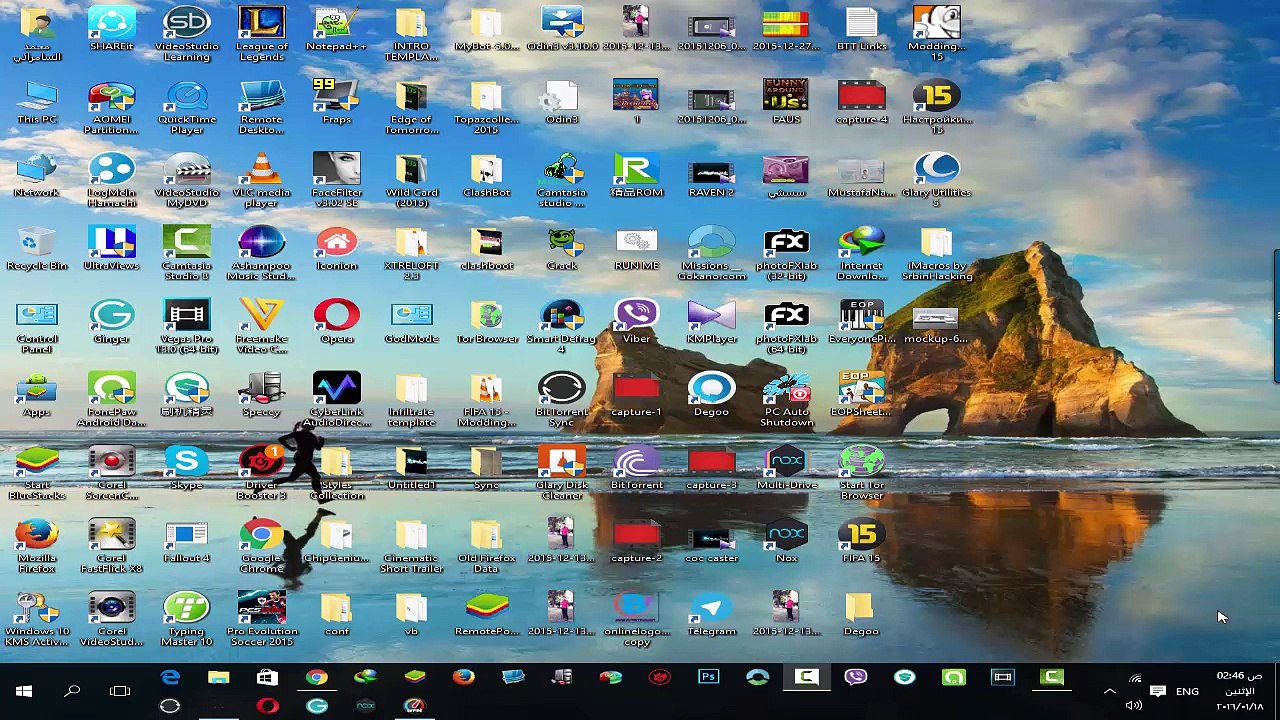1280x720 pixels.
Task: Open File Explorer from the taskbar
Action: [x=218, y=678]
